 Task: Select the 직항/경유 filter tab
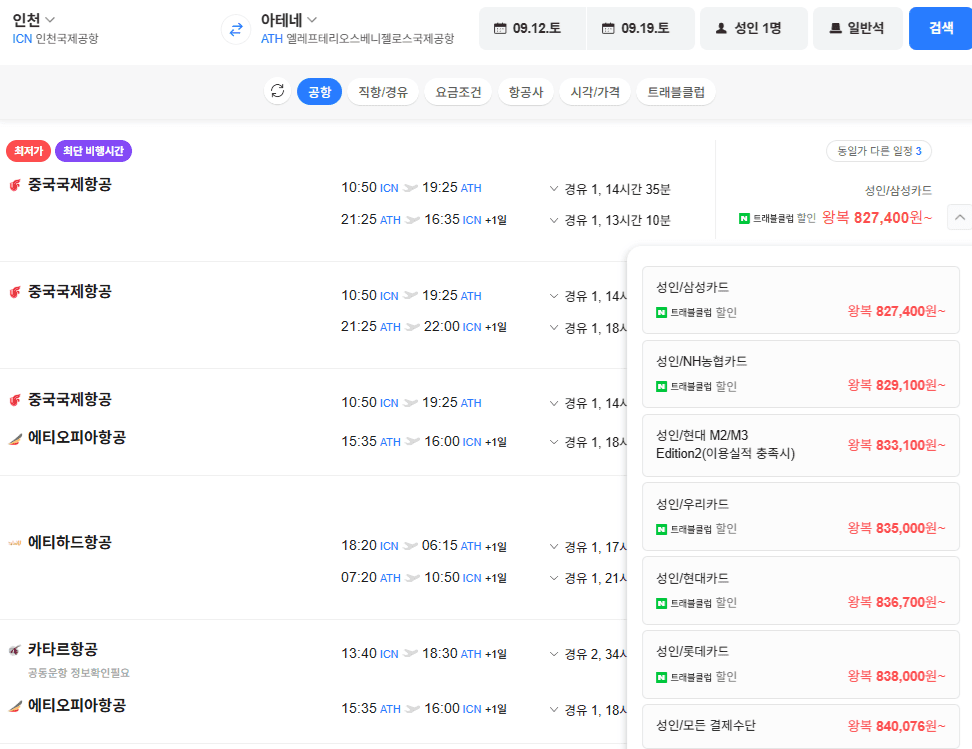pos(383,92)
